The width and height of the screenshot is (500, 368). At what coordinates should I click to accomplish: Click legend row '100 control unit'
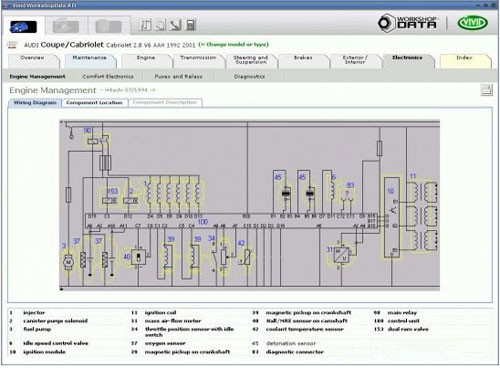coord(397,321)
